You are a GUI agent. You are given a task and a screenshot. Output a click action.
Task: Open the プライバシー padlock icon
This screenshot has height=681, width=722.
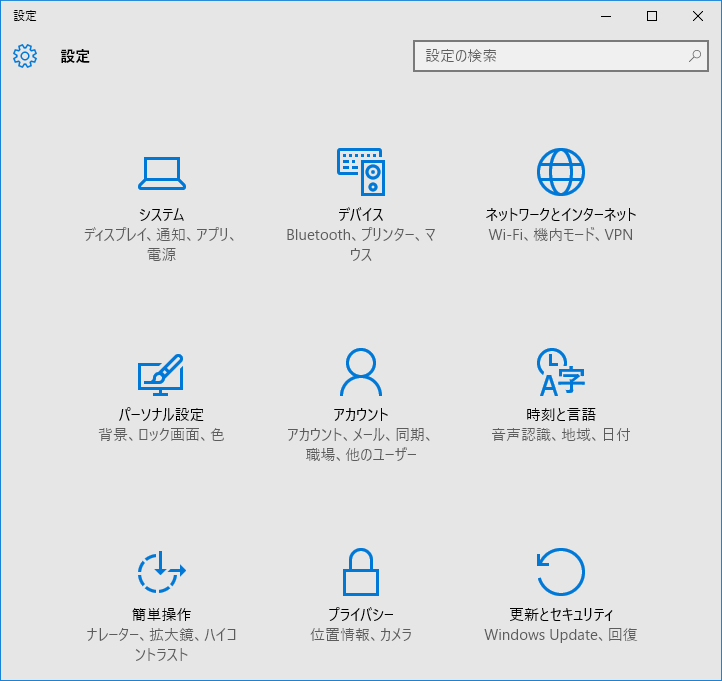(x=361, y=572)
